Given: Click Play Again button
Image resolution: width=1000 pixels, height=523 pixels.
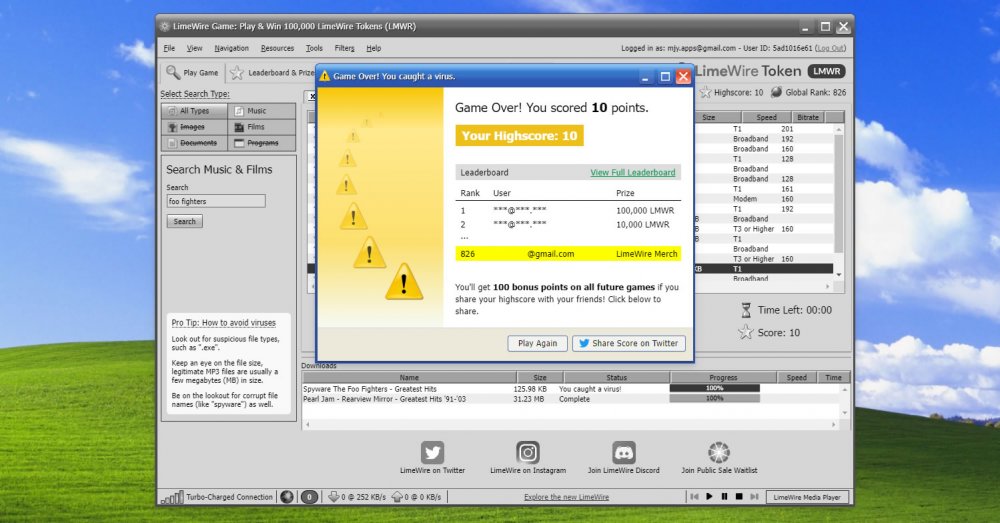Looking at the screenshot, I should tap(538, 343).
